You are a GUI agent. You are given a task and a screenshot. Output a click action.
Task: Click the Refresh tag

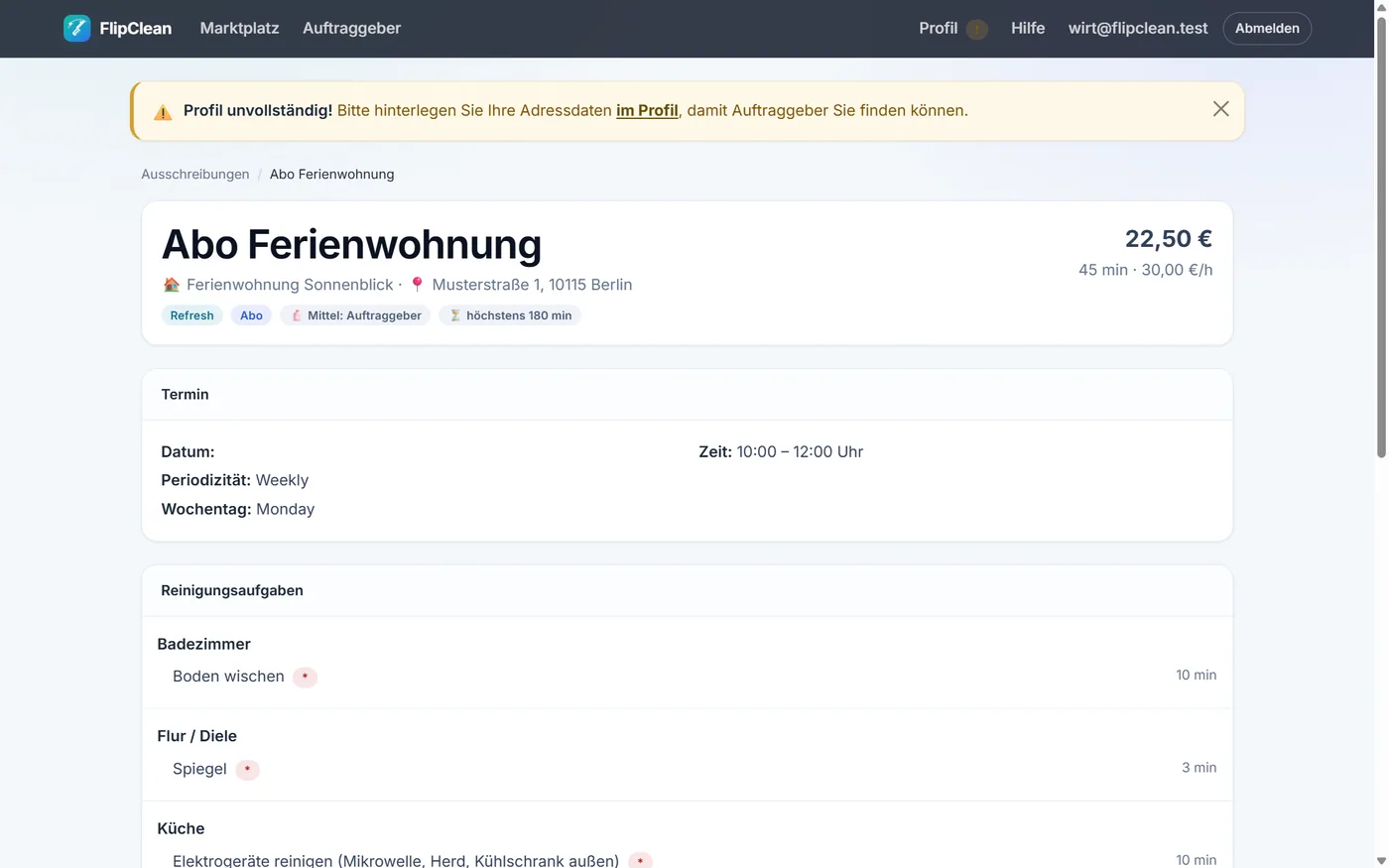(191, 315)
